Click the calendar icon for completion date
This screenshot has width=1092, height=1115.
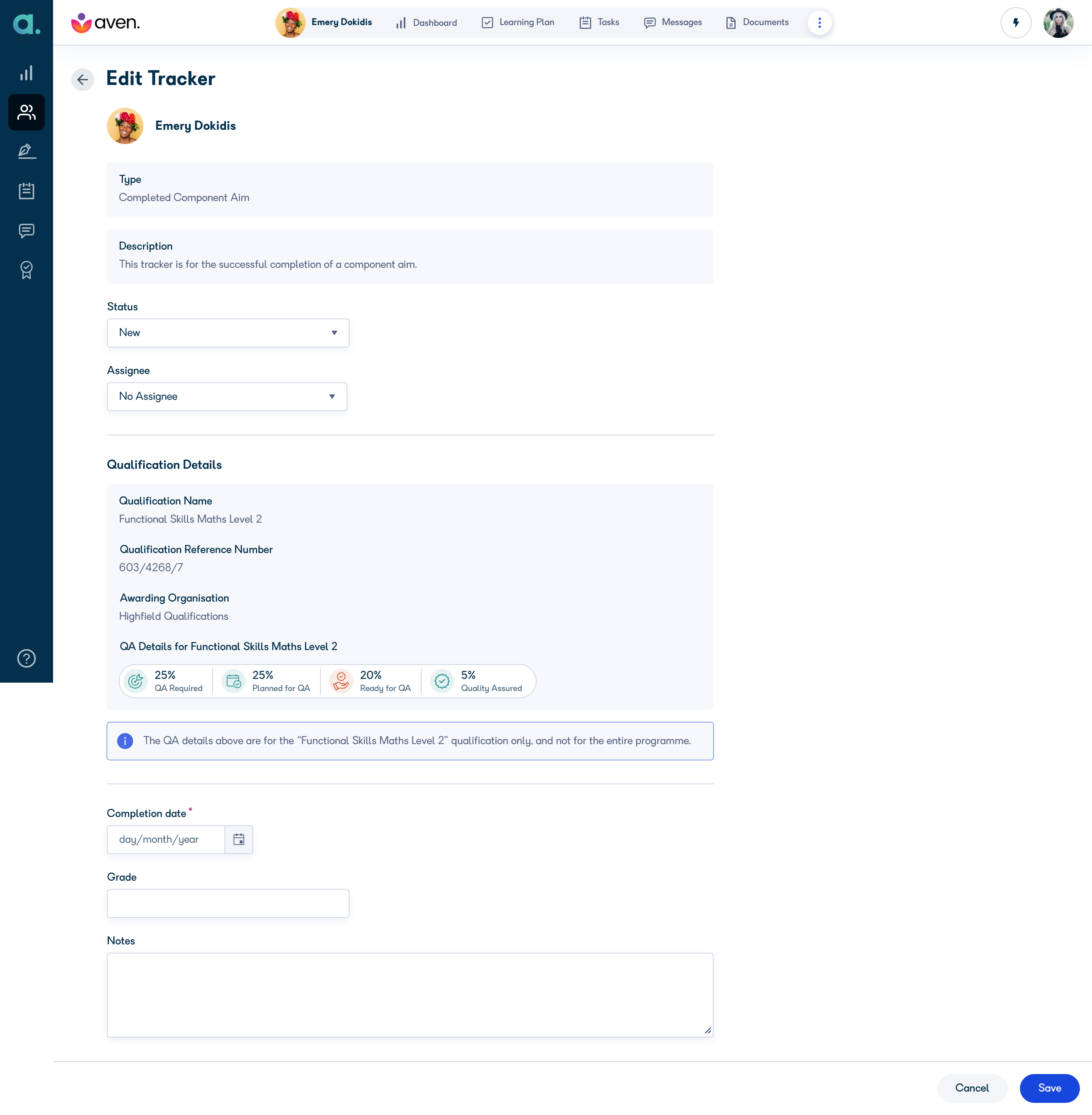point(238,839)
